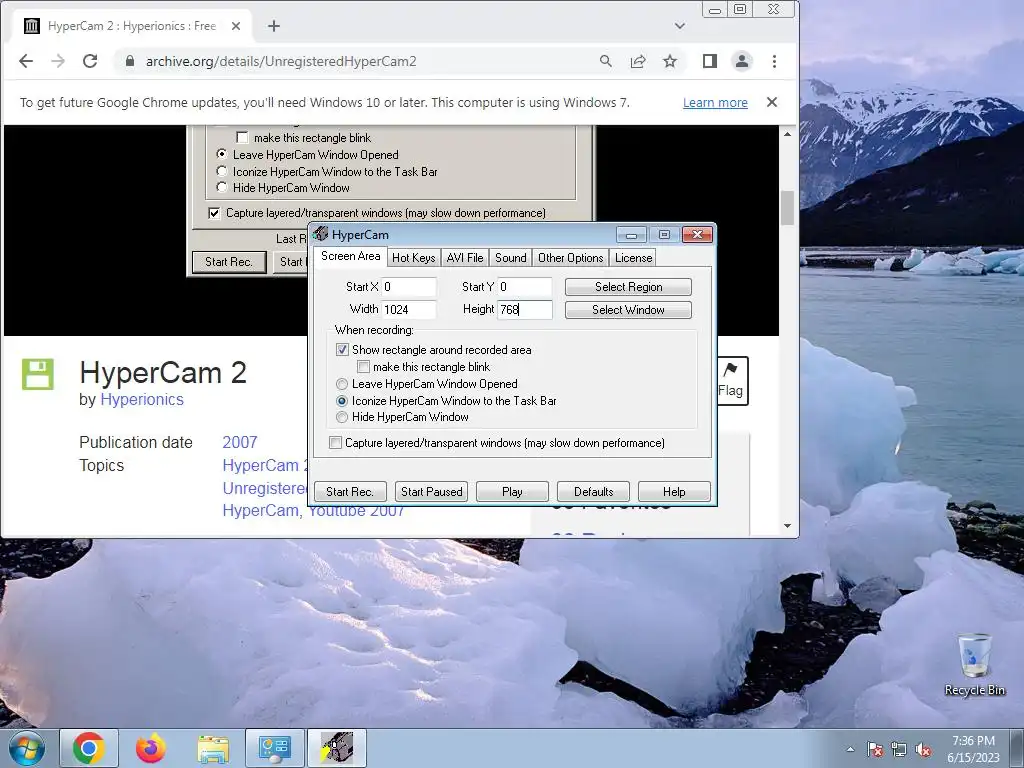Screen dimensions: 1024x768
Task: Open a new Chrome tab
Action: [x=274, y=26]
